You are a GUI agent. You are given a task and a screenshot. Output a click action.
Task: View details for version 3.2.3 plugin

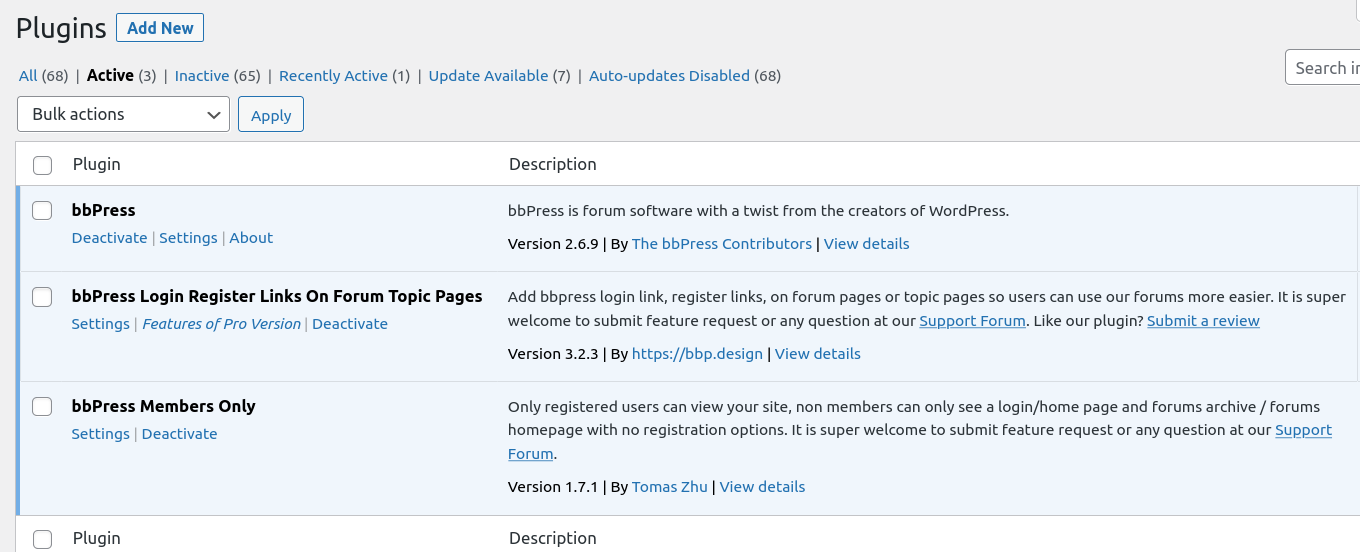pos(818,354)
